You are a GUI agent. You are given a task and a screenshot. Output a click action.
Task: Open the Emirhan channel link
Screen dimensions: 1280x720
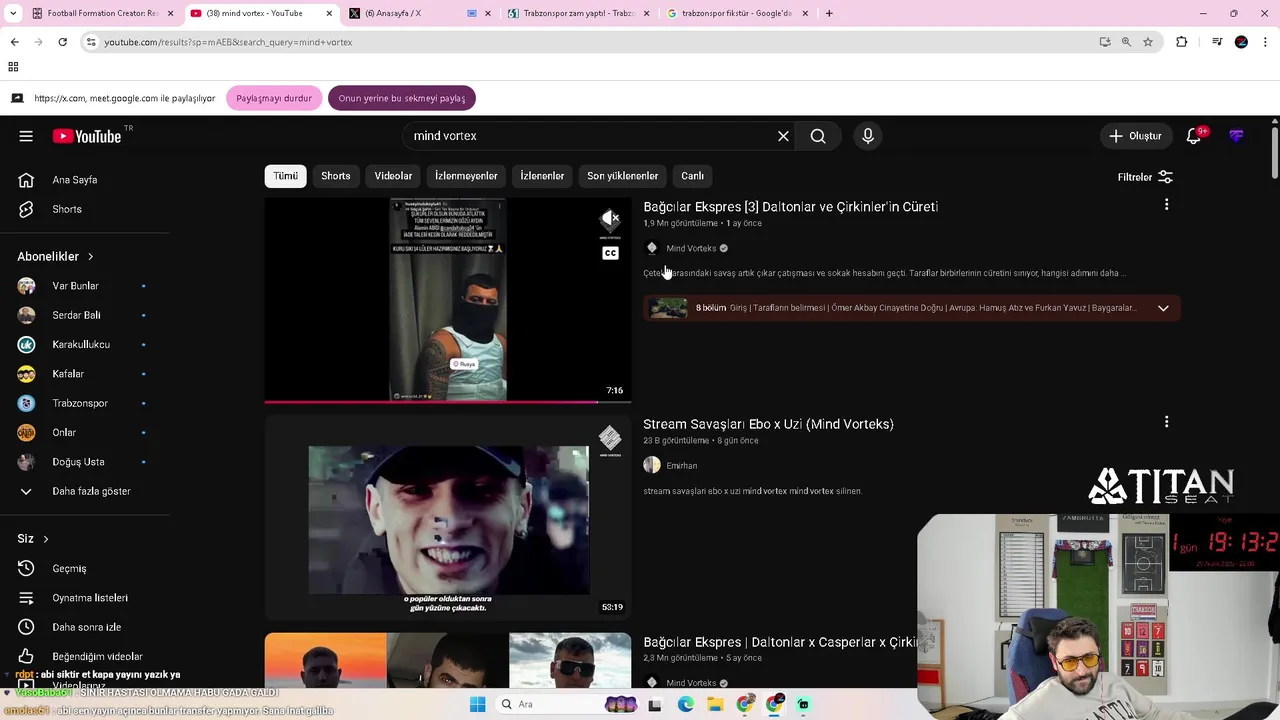[x=681, y=465]
